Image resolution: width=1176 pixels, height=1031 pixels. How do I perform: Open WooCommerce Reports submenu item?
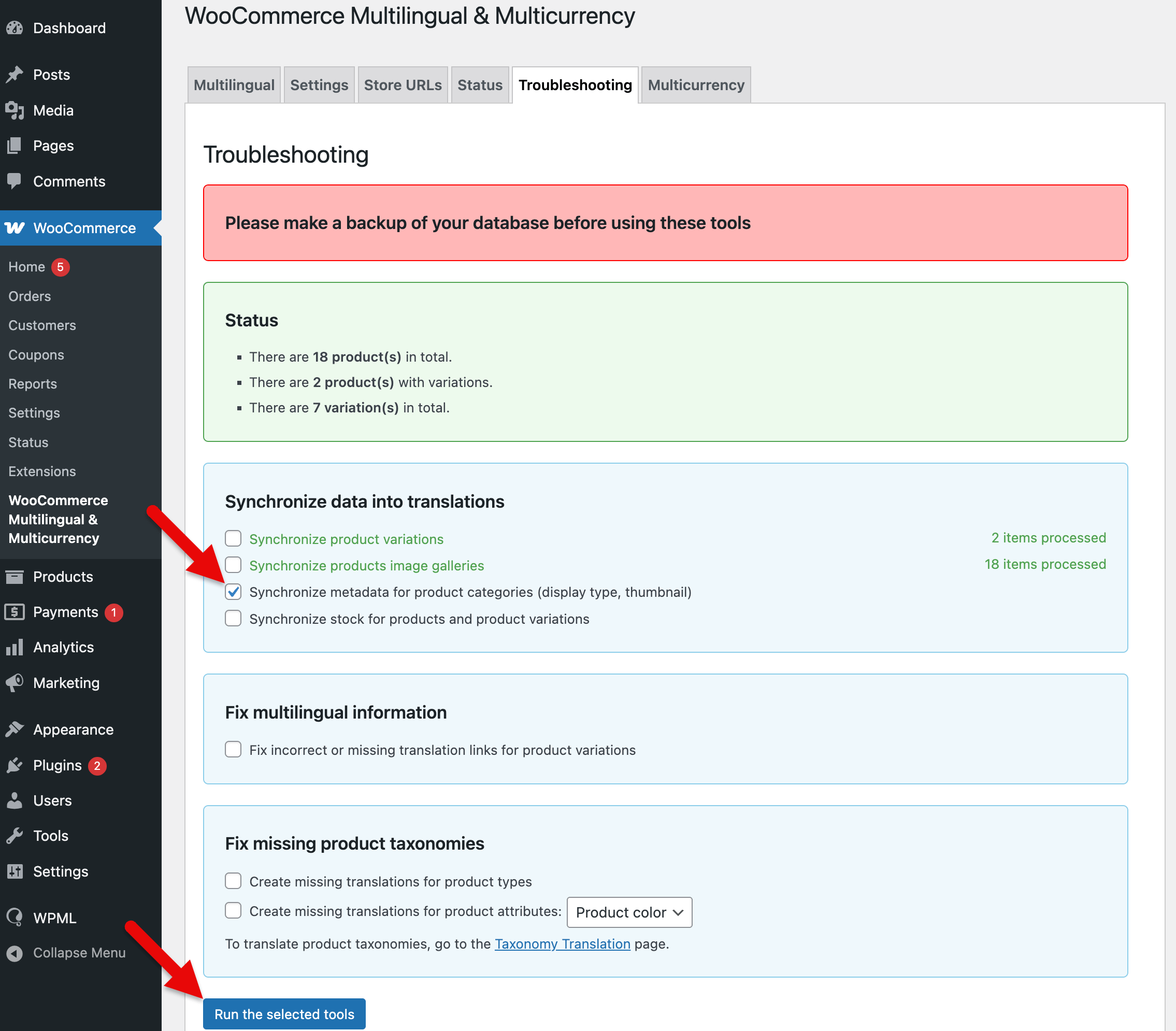(33, 384)
